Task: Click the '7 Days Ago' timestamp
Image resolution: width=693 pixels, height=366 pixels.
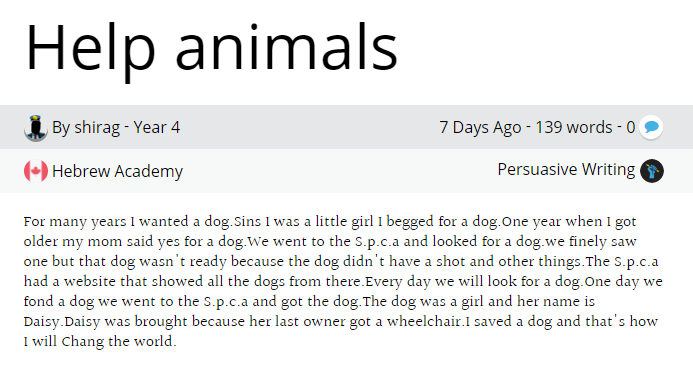Action: click(x=480, y=127)
